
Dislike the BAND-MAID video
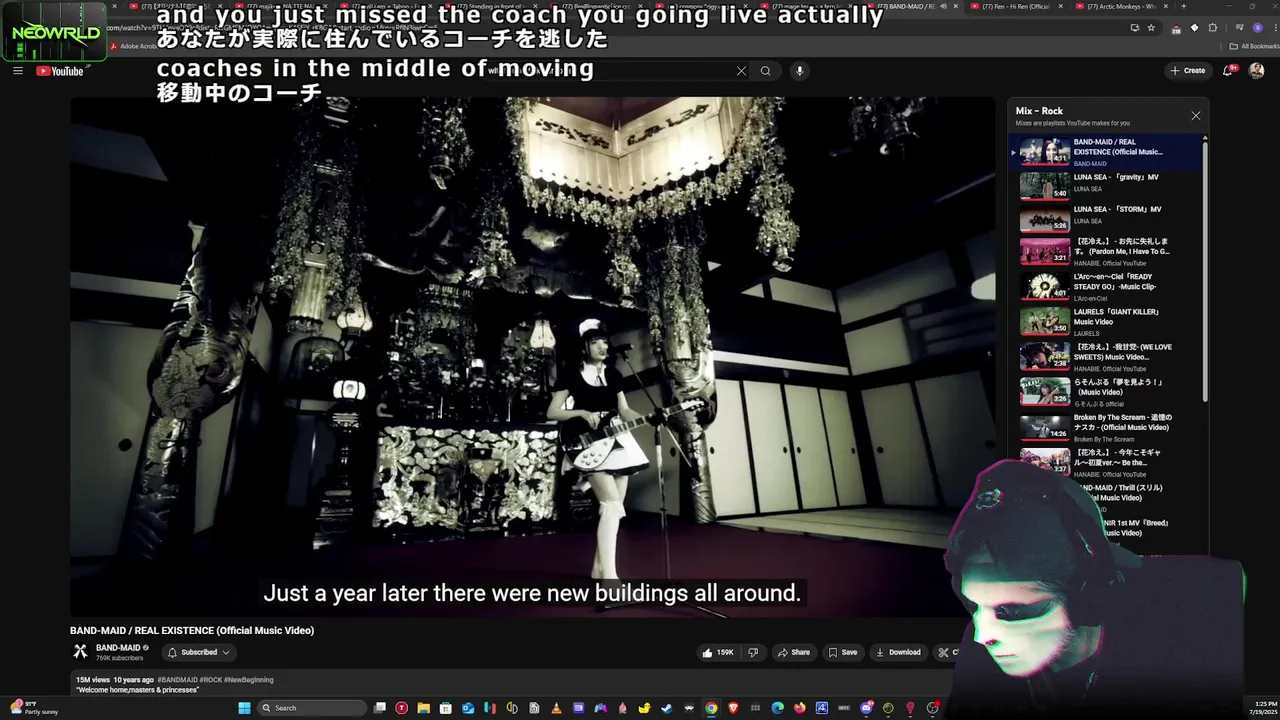753,652
